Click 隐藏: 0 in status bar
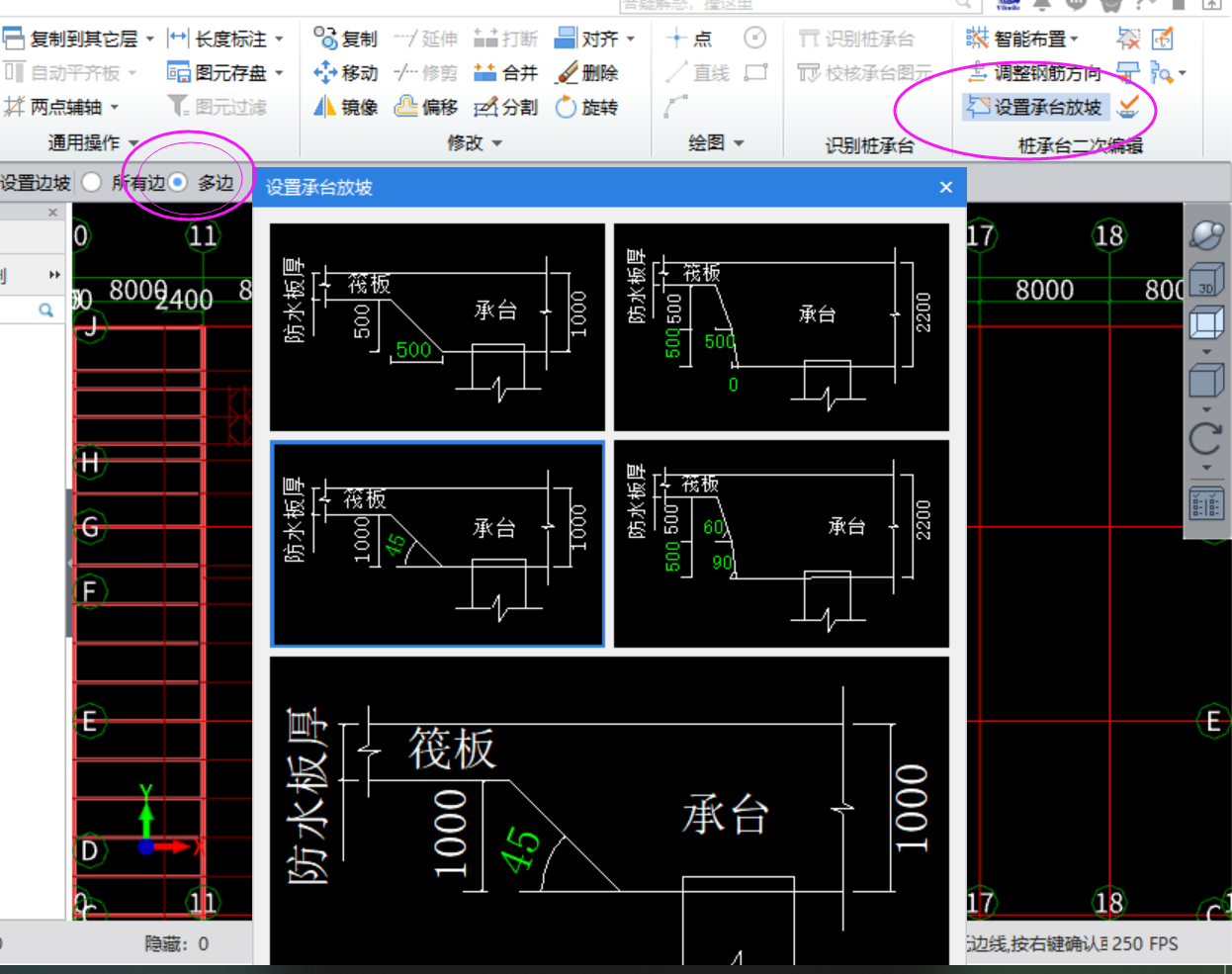 click(177, 944)
